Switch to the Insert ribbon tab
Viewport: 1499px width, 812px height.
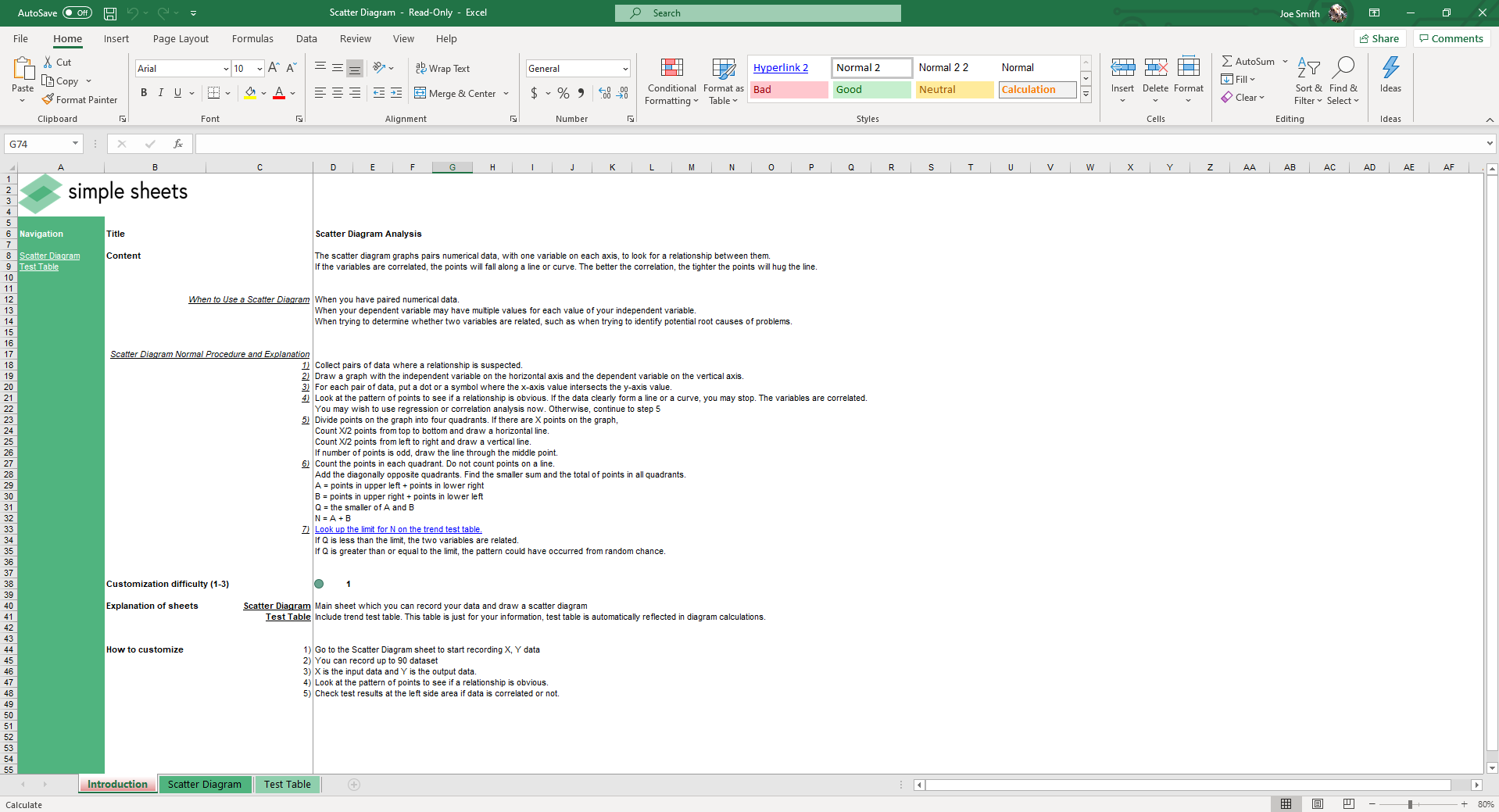(116, 39)
